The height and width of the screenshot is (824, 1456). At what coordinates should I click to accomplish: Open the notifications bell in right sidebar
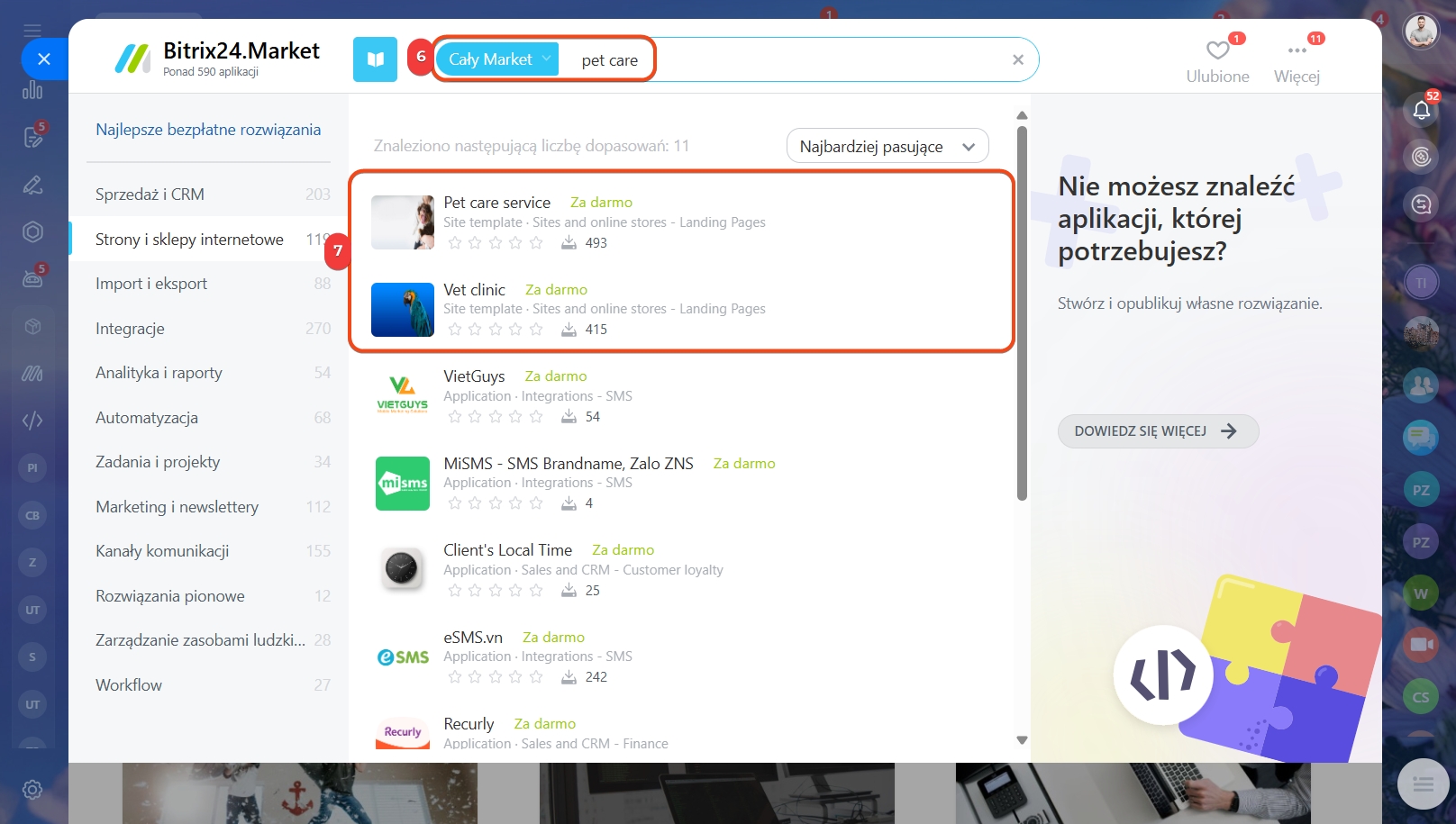(1422, 110)
